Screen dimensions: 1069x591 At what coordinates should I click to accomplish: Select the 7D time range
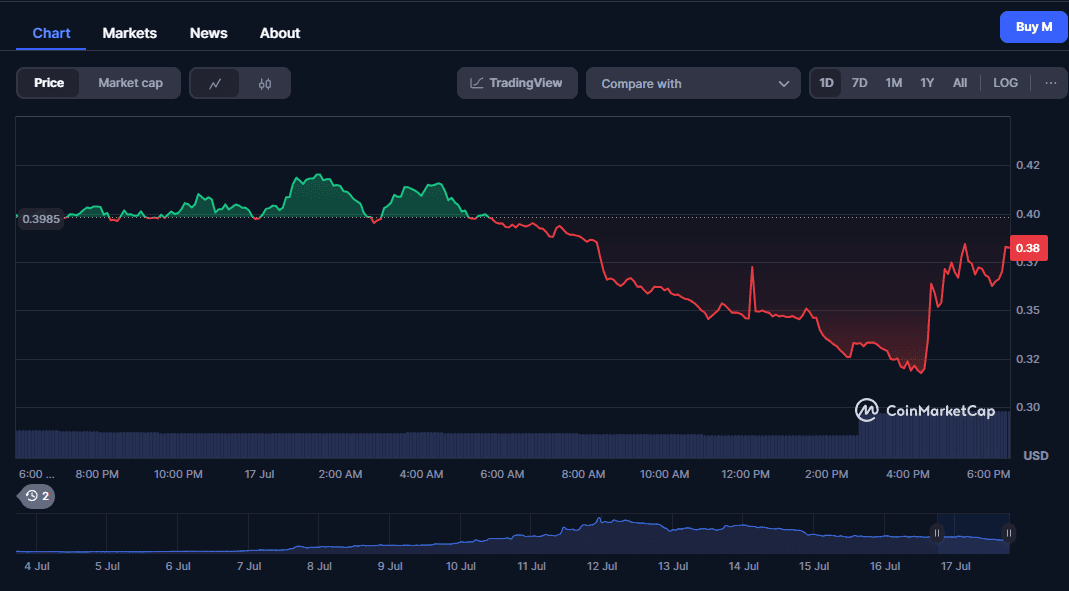point(859,83)
